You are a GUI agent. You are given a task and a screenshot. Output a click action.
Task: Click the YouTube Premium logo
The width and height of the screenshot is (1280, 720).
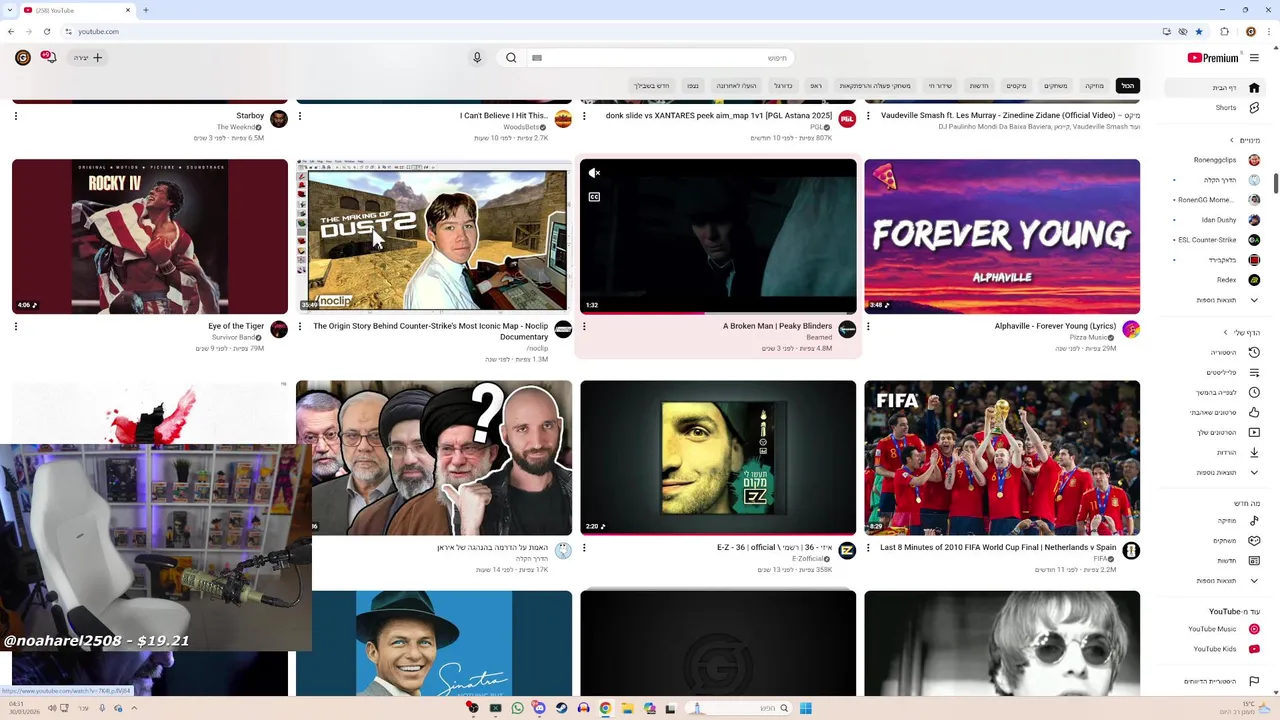tap(1213, 58)
